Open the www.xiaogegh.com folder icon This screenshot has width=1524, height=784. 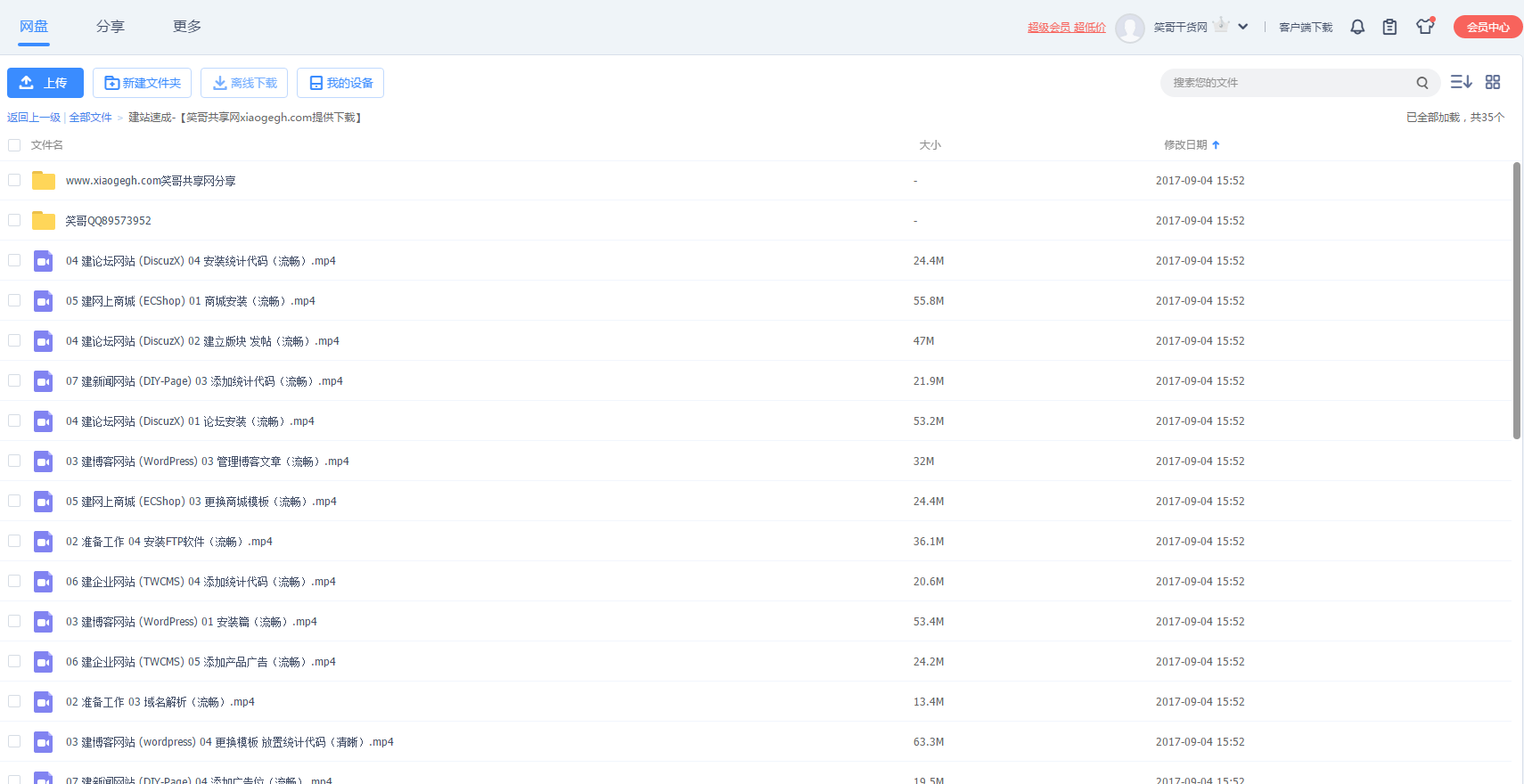tap(43, 181)
